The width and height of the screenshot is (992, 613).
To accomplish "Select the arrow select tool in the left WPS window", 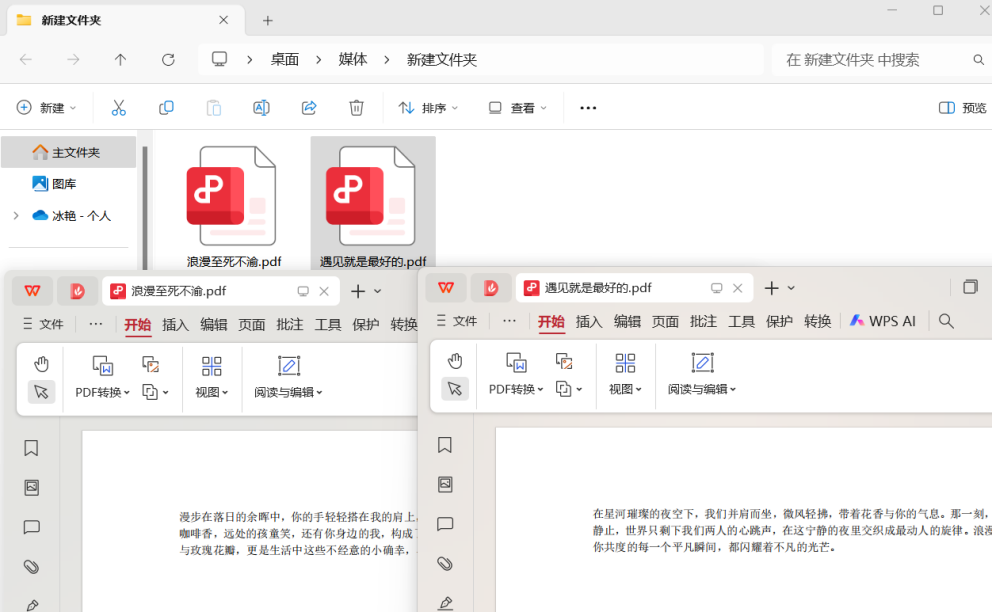I will click(42, 392).
